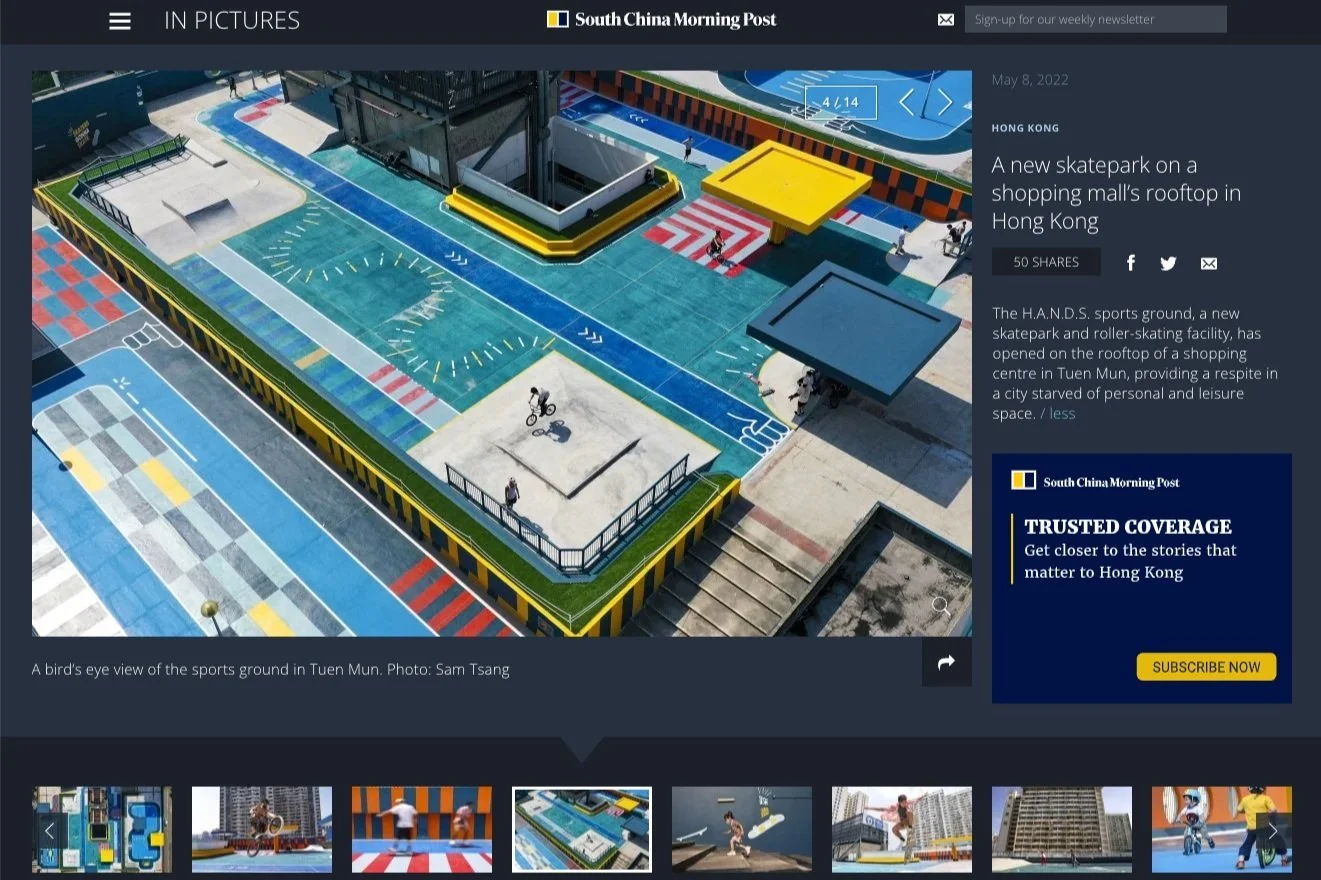Viewport: 1321px width, 880px height.
Task: Share on Twitter
Action: coord(1168,263)
